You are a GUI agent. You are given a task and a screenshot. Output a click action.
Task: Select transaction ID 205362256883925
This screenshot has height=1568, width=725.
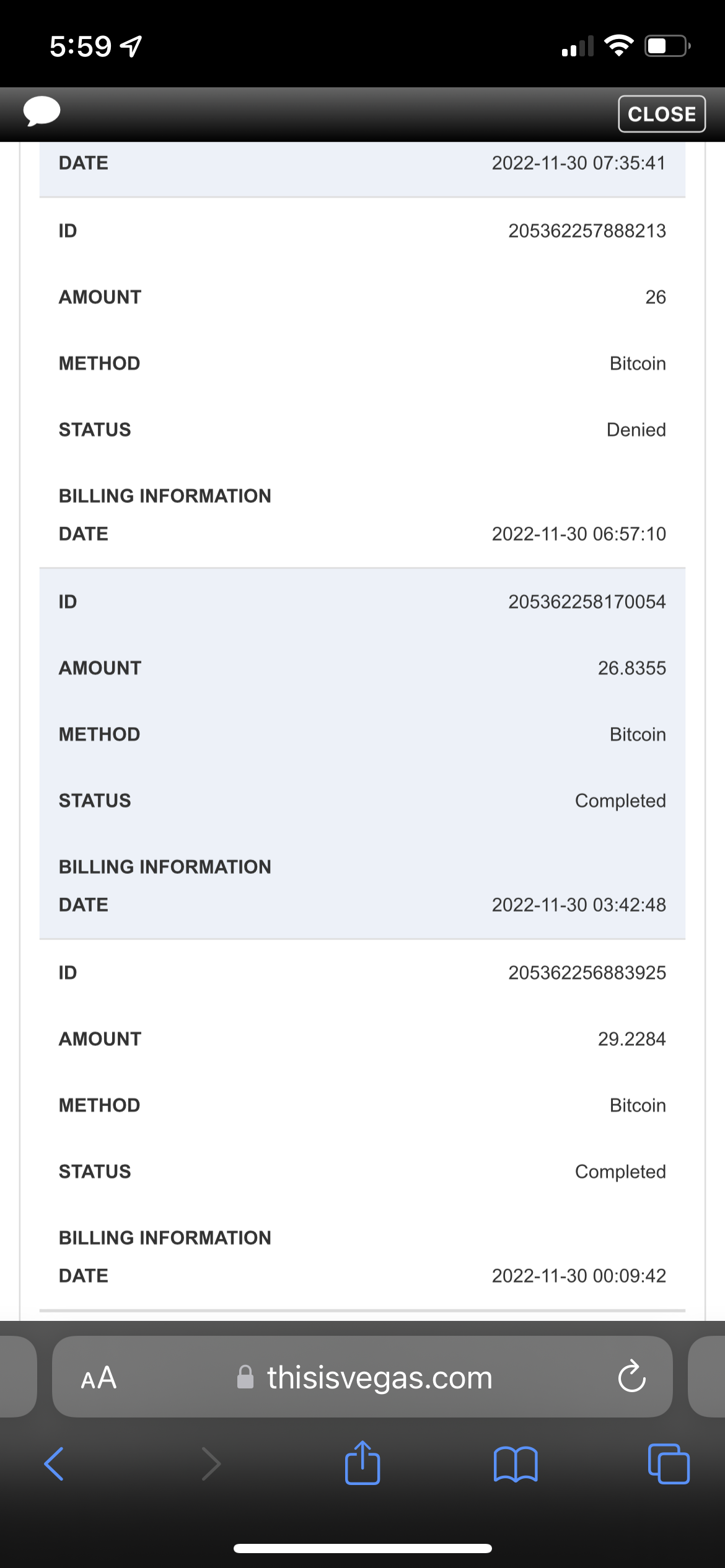pos(587,973)
